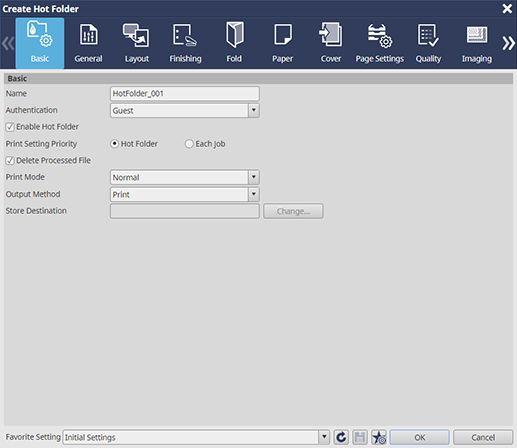Open the Fold settings icon

(234, 35)
